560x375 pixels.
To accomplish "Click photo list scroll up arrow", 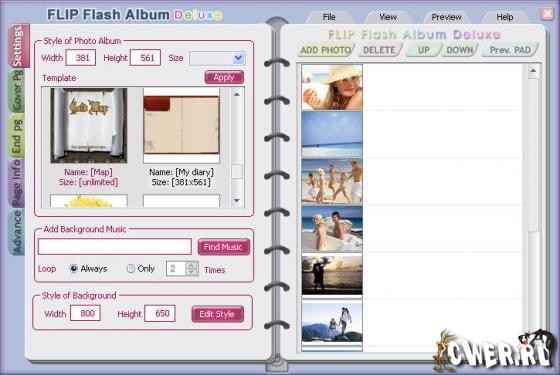I will (x=533, y=71).
